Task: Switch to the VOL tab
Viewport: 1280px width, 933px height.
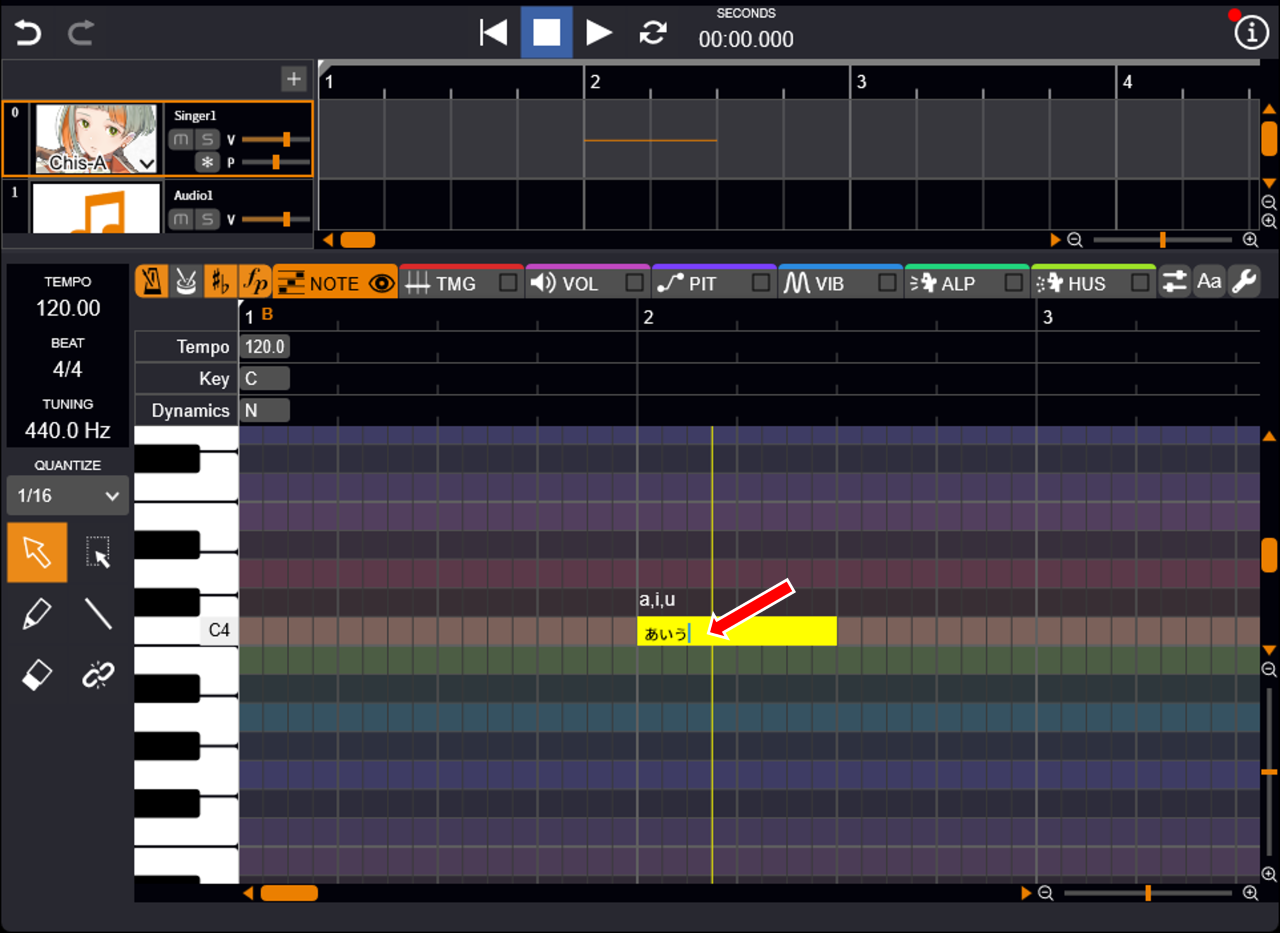Action: pyautogui.click(x=576, y=284)
